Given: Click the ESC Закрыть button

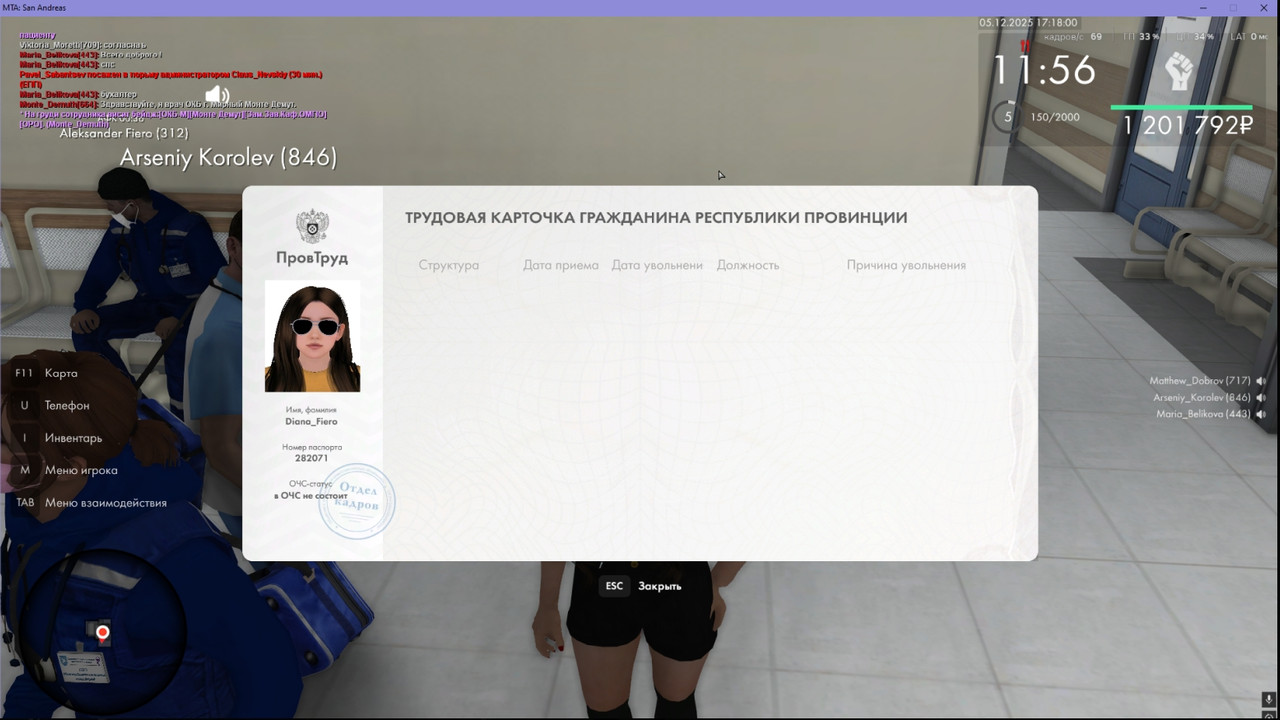Looking at the screenshot, I should (640, 585).
